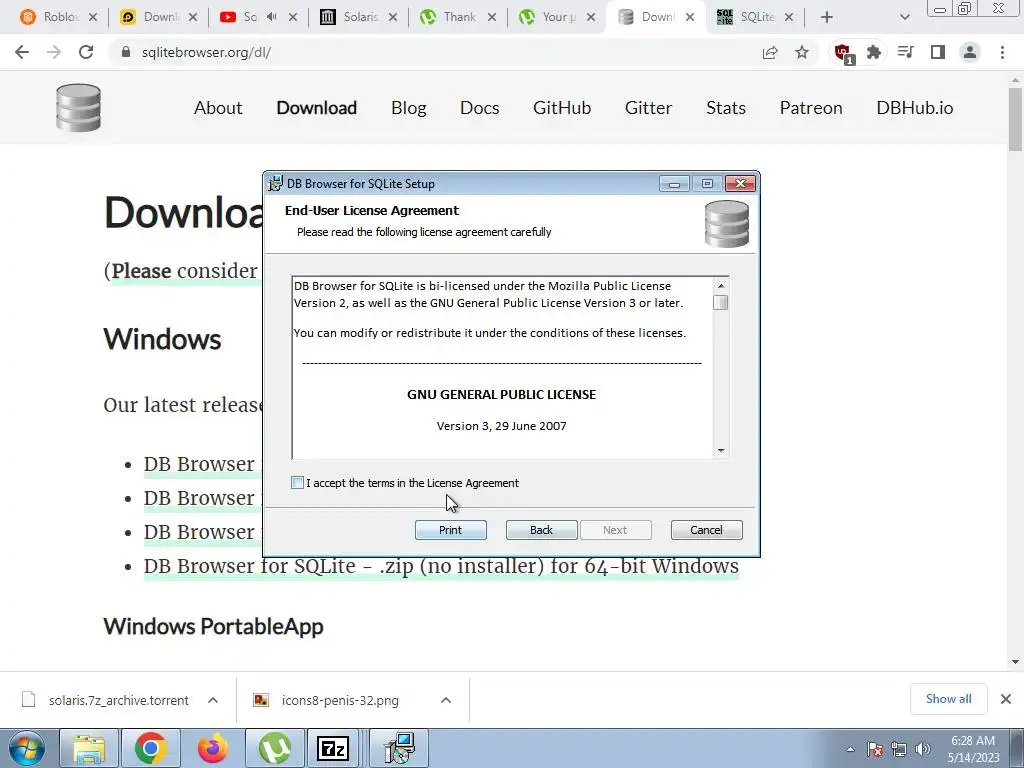The width and height of the screenshot is (1024, 768).
Task: Open a new browser tab with plus
Action: tap(827, 17)
